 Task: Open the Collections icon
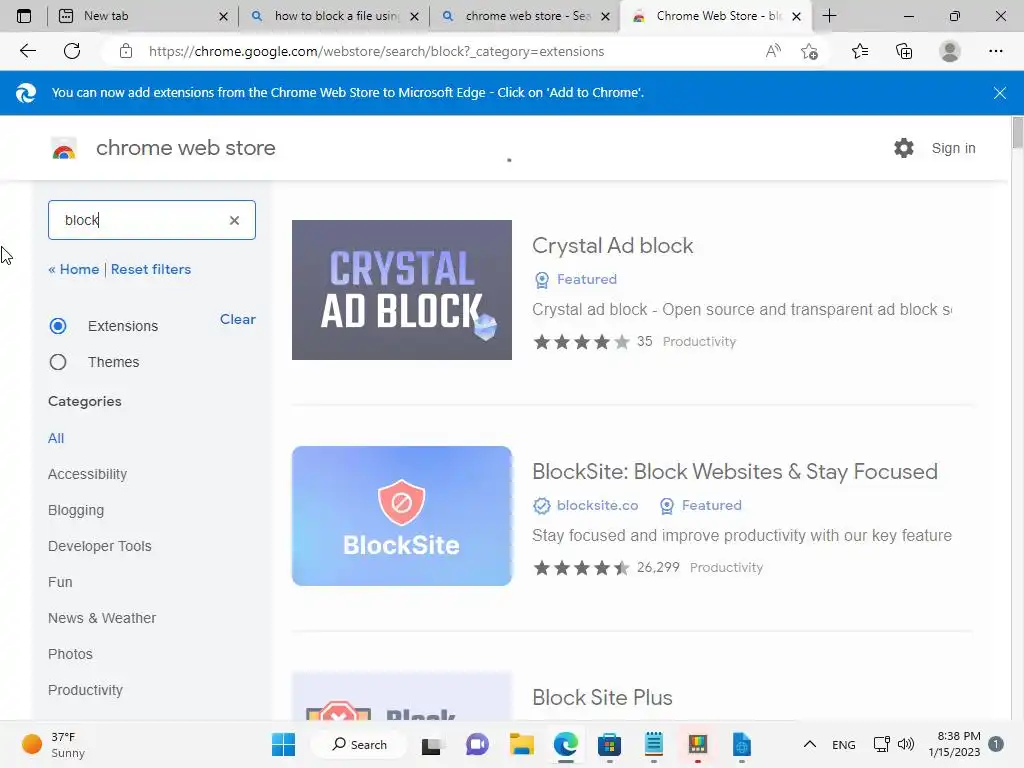tap(904, 51)
